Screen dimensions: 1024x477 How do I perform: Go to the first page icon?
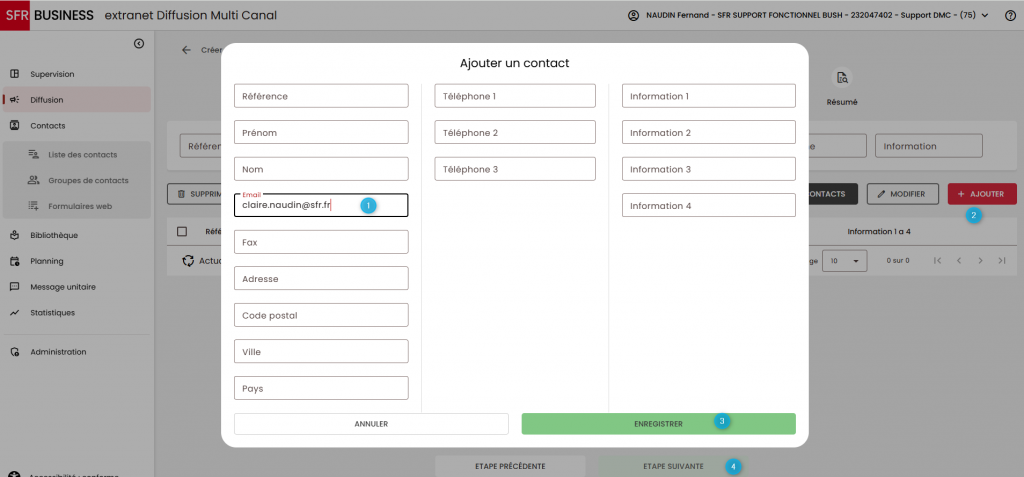[937, 261]
